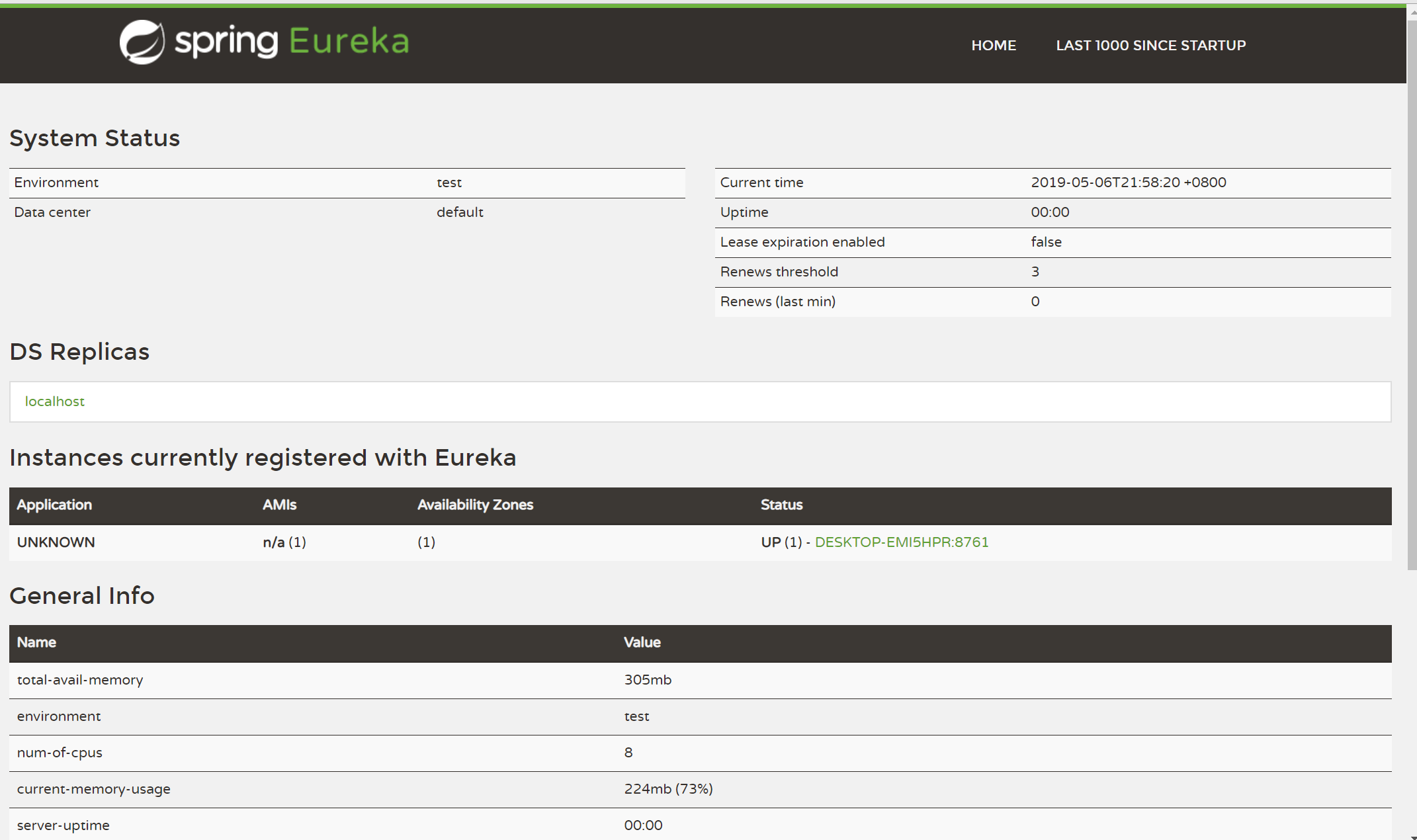The image size is (1417, 840).
Task: Open LAST 1000 SINCE STARTUP page
Action: [x=1150, y=46]
